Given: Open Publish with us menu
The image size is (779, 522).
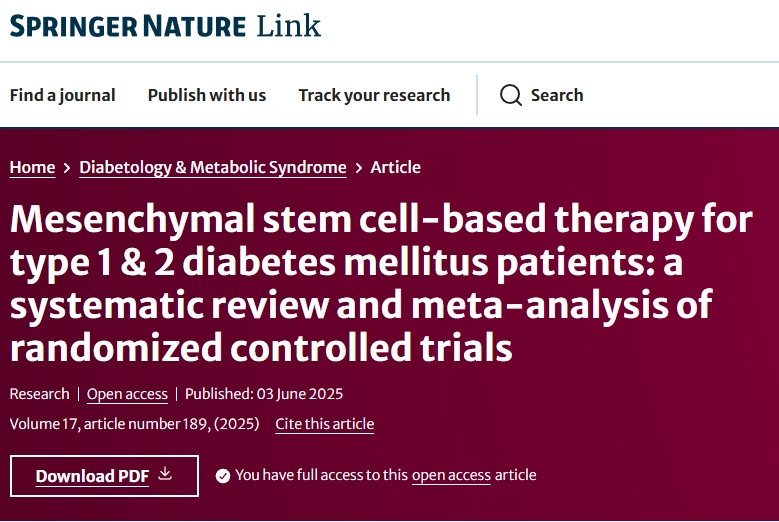Looking at the screenshot, I should point(207,95).
